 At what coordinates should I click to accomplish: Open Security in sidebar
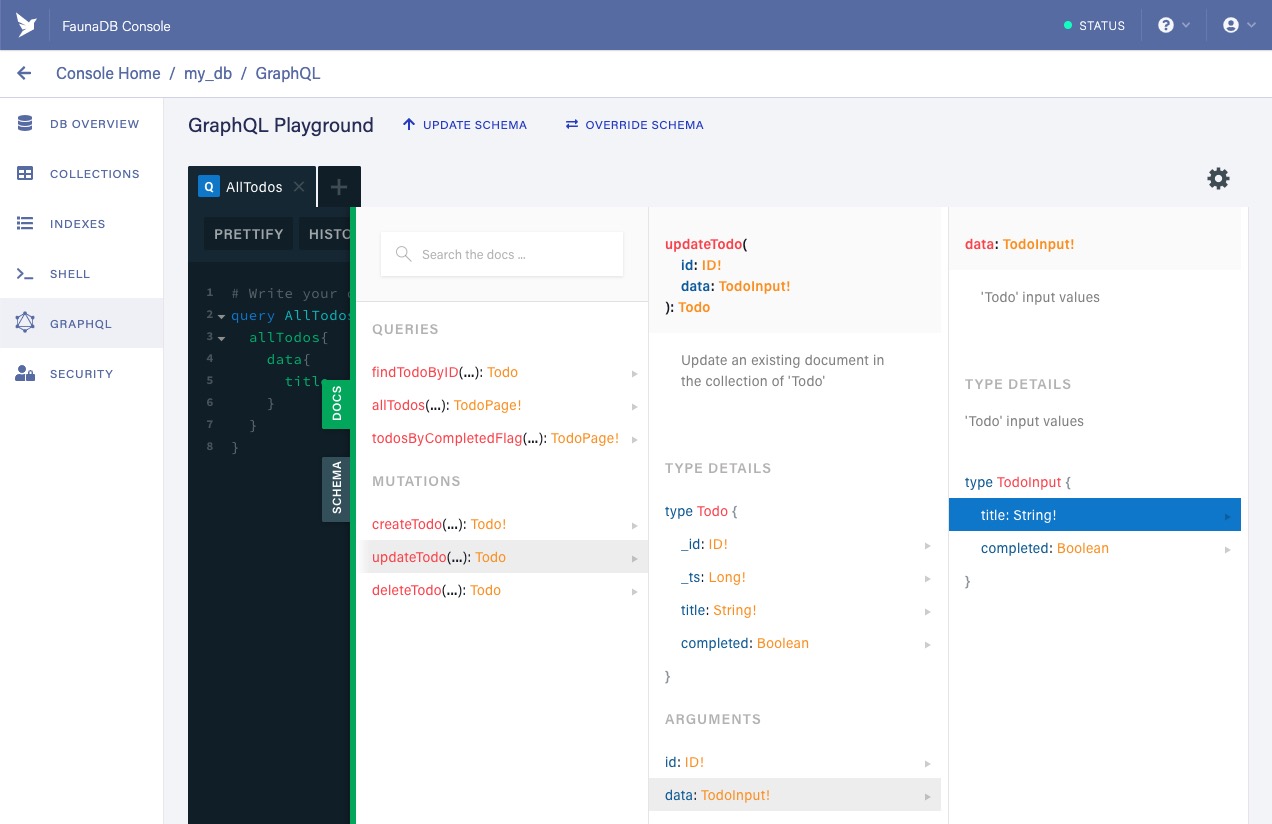(81, 374)
